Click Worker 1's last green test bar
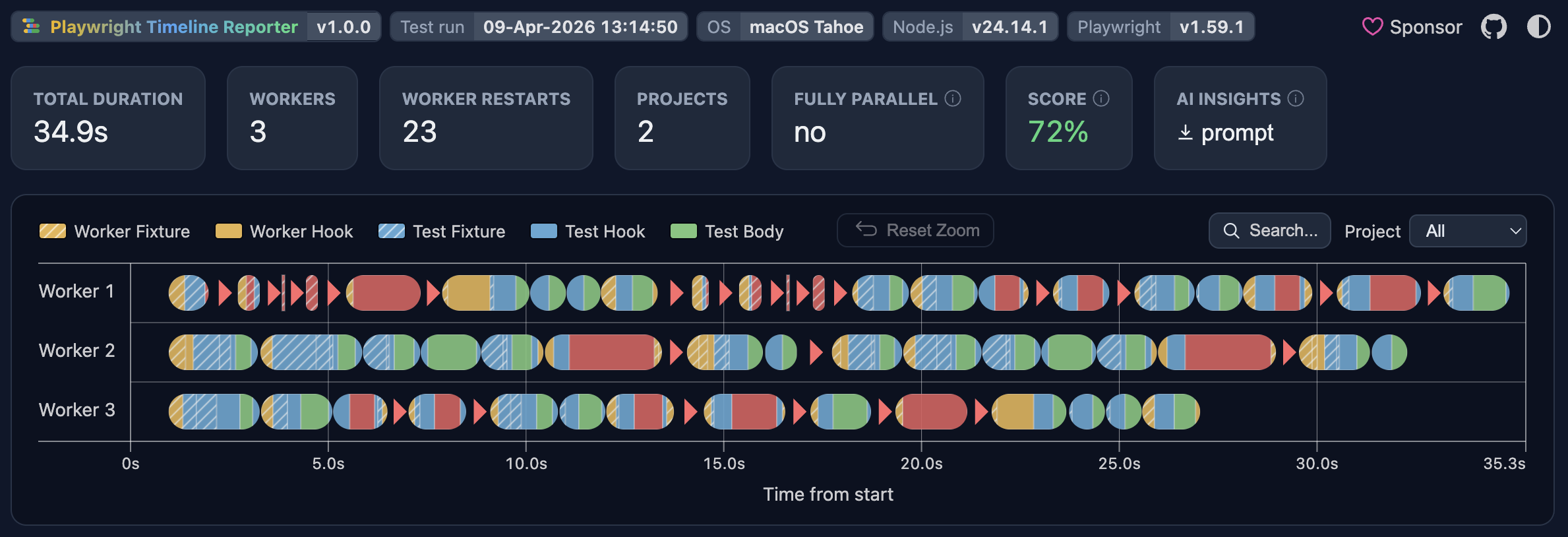 point(1476,293)
